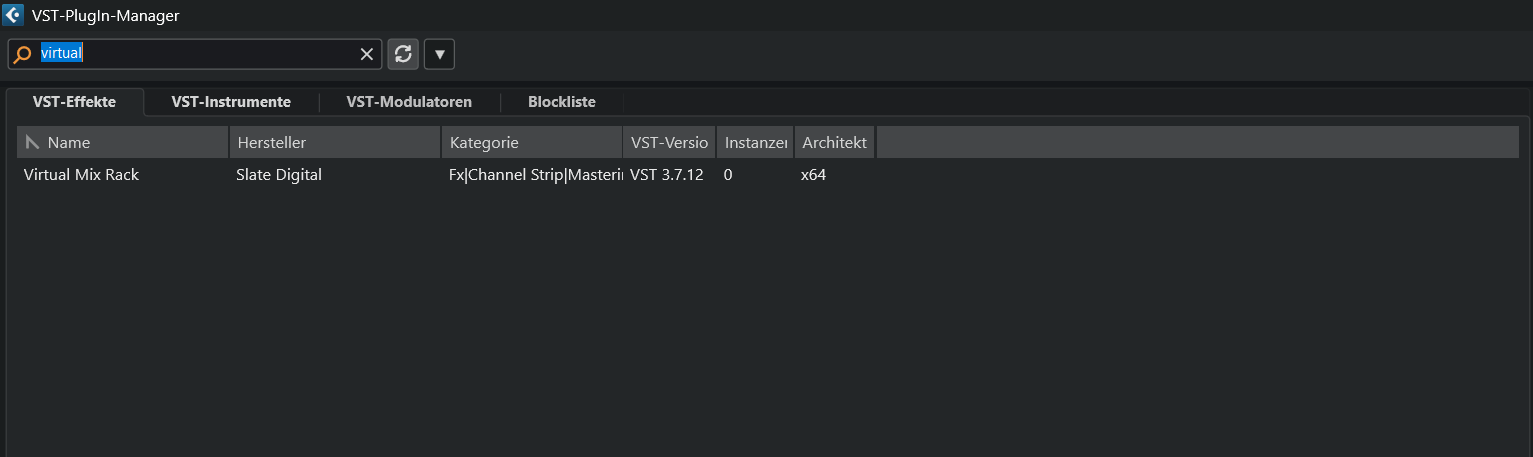Click the VST 3.7.12 version cell
Viewport: 1533px width, 457px height.
667,175
